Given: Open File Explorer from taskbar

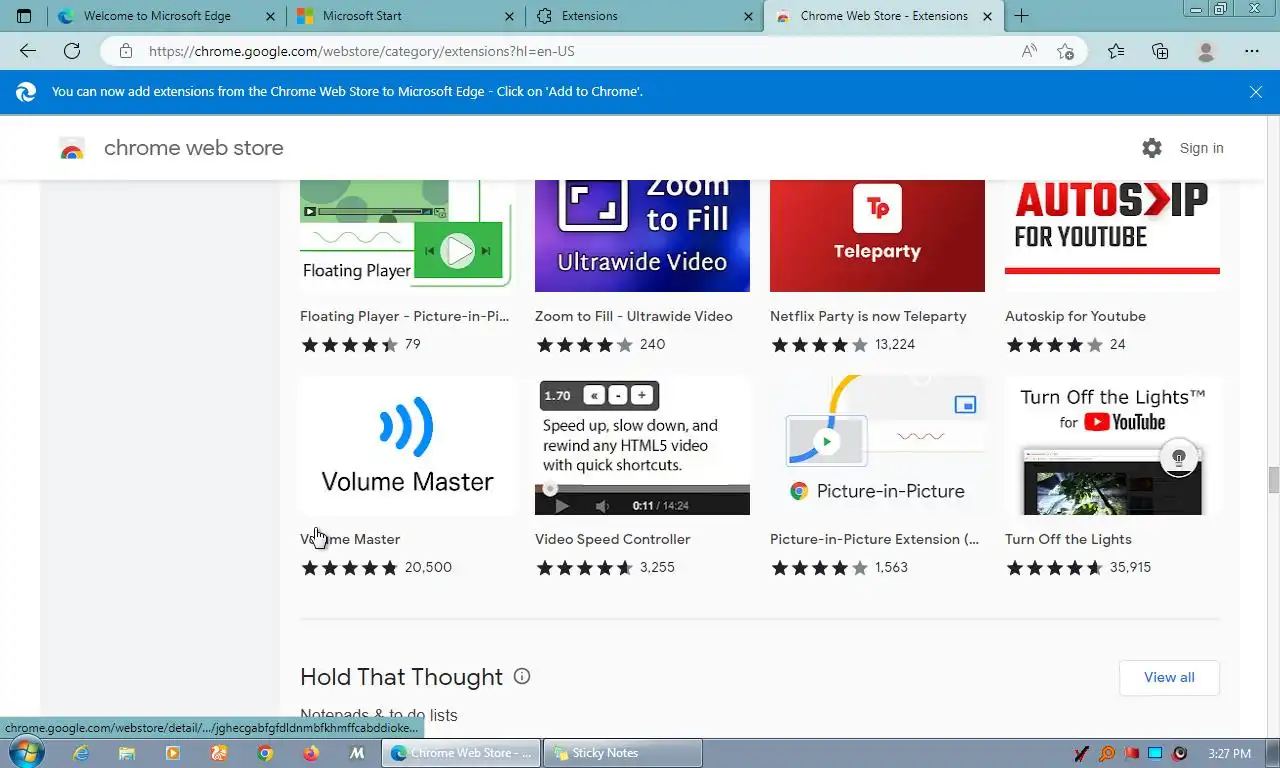Looking at the screenshot, I should 126,753.
